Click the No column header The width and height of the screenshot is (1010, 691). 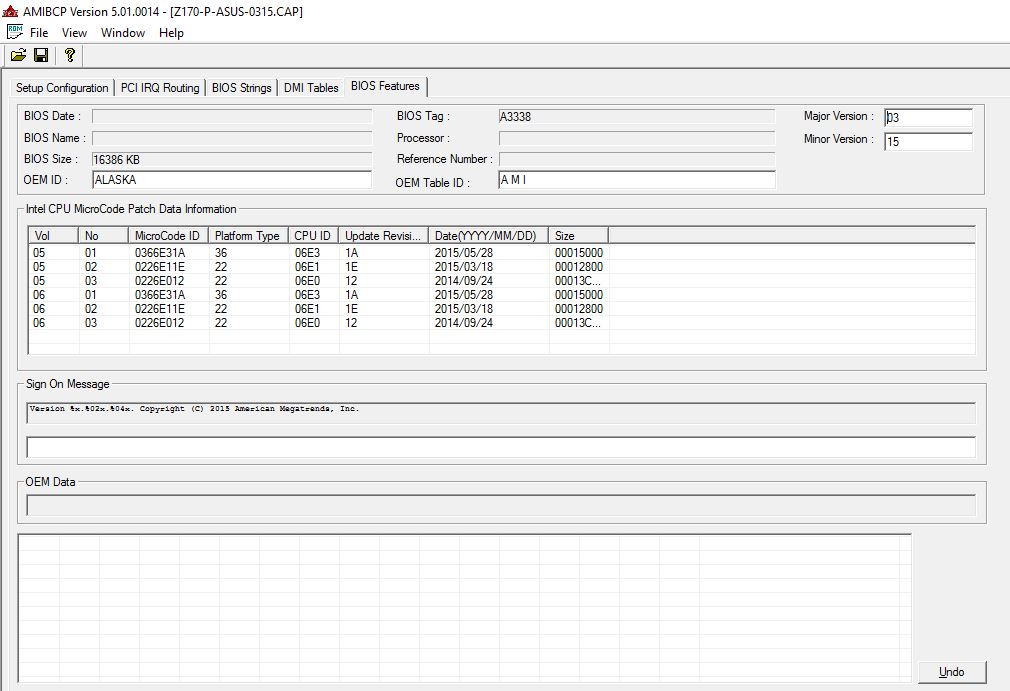103,236
